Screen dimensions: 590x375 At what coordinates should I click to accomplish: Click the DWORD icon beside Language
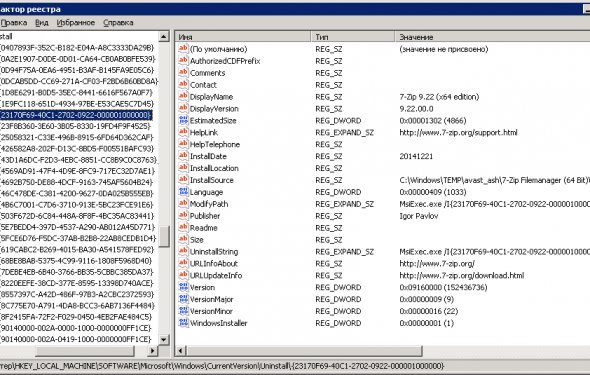pos(183,192)
